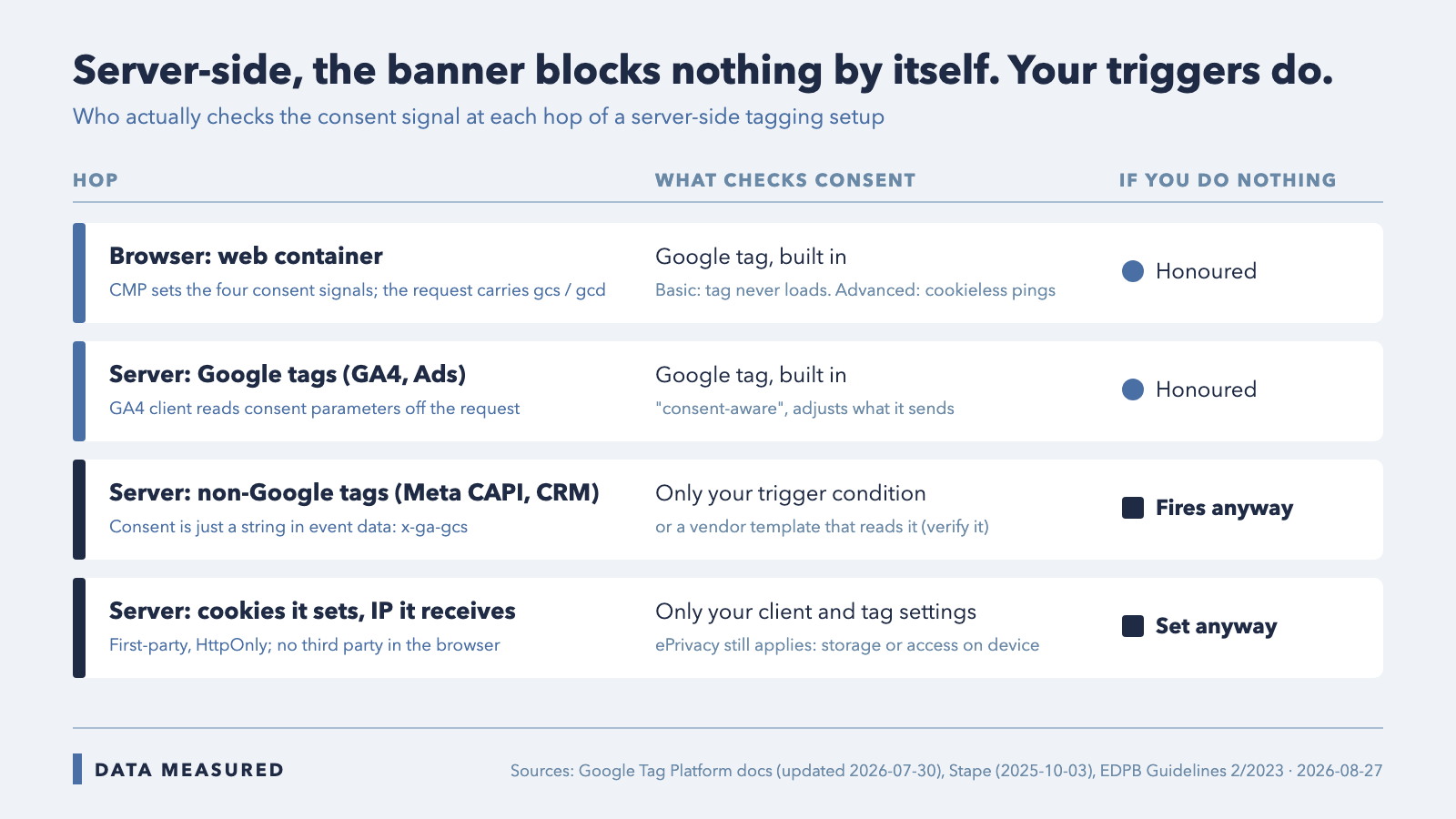Click the Sources citation line in footer
Image resolution: width=1456 pixels, height=819 pixels.
coord(946,771)
